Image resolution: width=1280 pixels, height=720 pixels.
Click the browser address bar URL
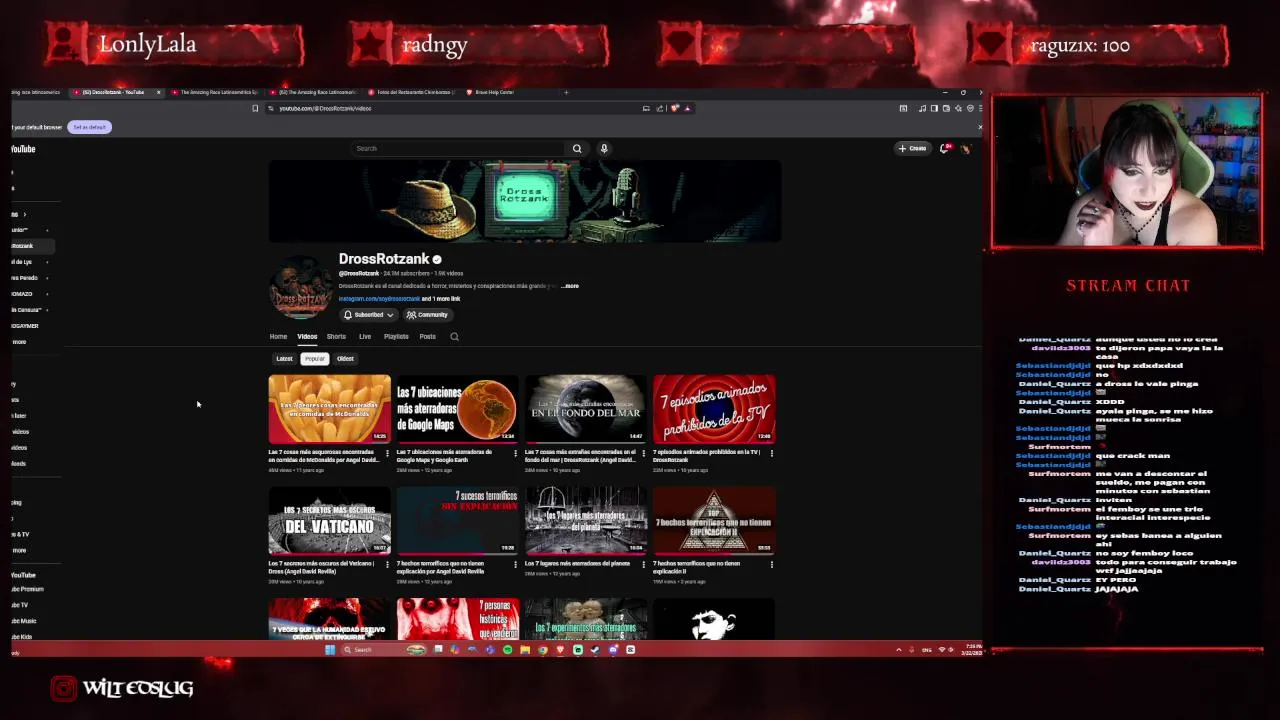(325, 108)
